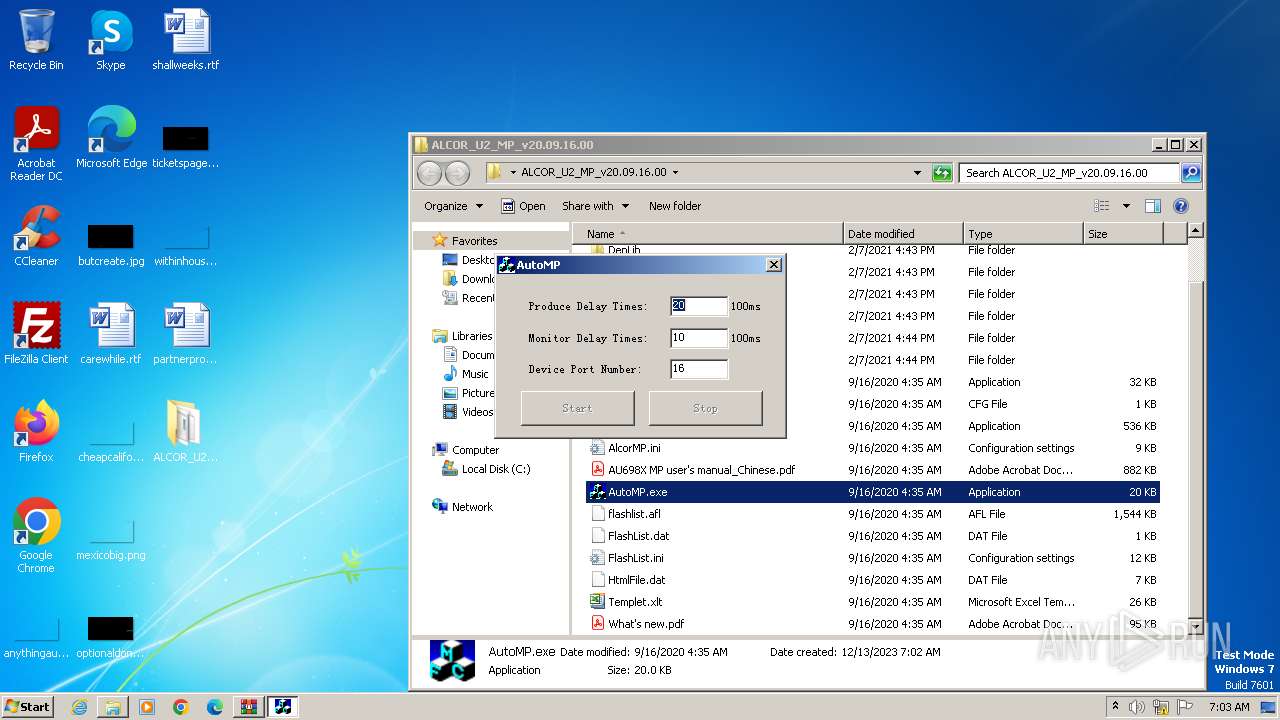Click the refresh icon beside address bar

click(941, 173)
